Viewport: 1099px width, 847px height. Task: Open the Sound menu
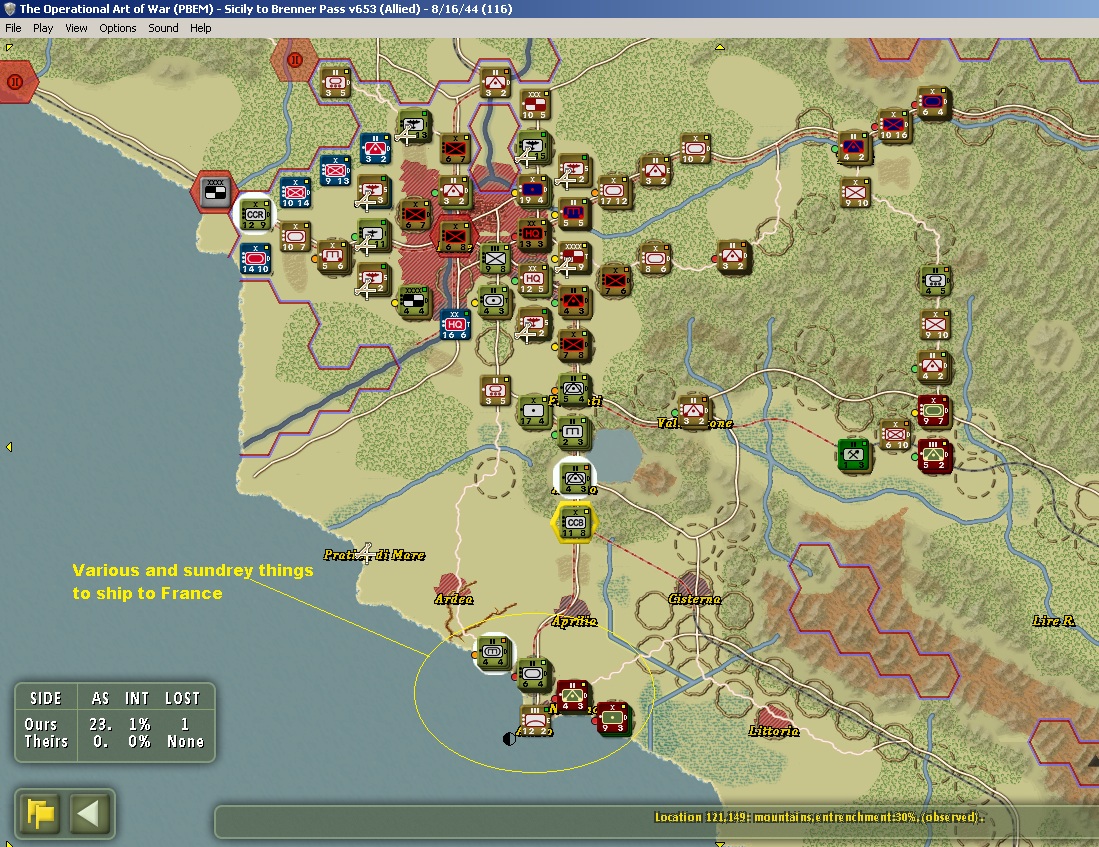163,28
